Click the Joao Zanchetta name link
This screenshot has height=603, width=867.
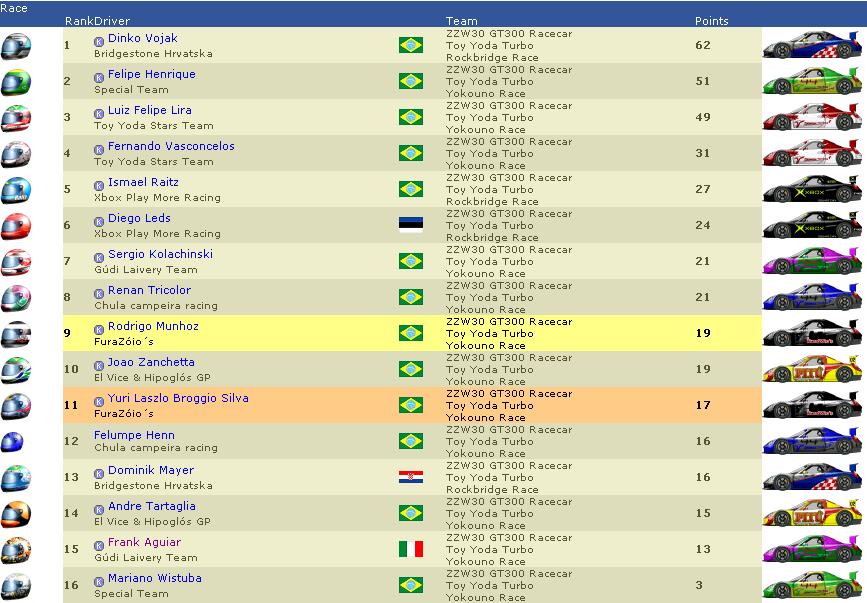151,362
